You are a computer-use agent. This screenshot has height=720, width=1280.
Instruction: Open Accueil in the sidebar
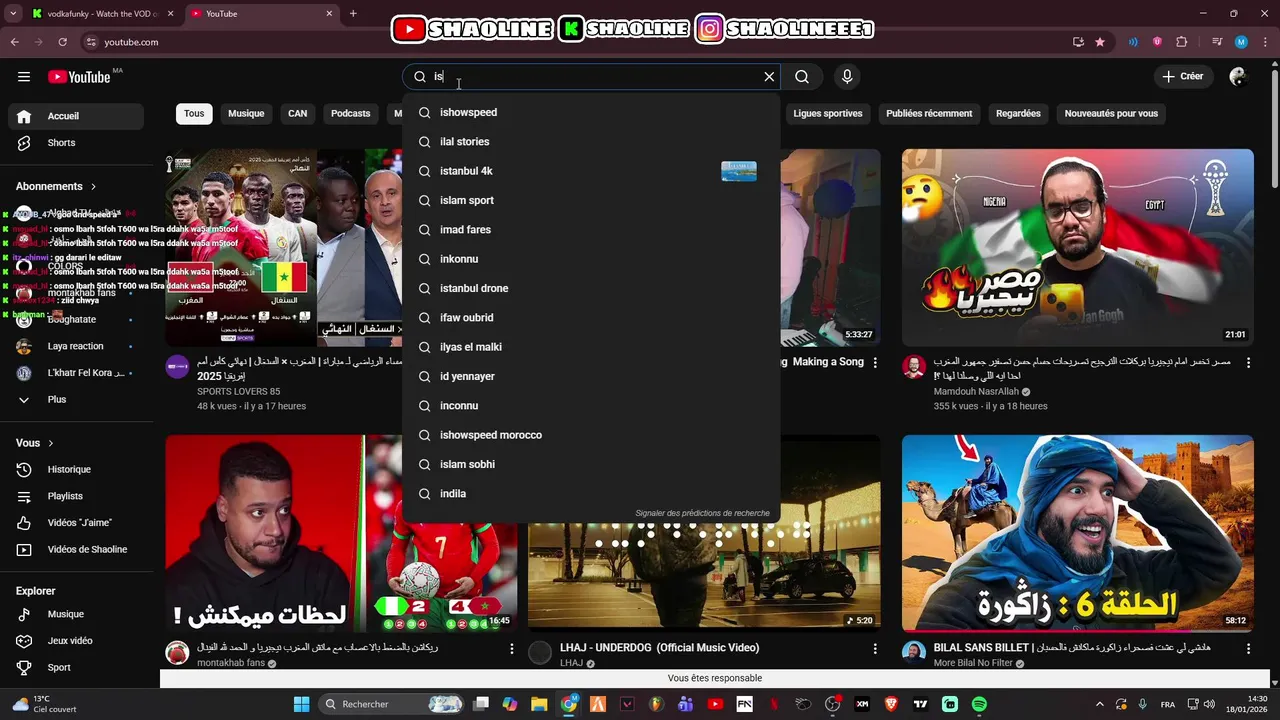tap(76, 116)
